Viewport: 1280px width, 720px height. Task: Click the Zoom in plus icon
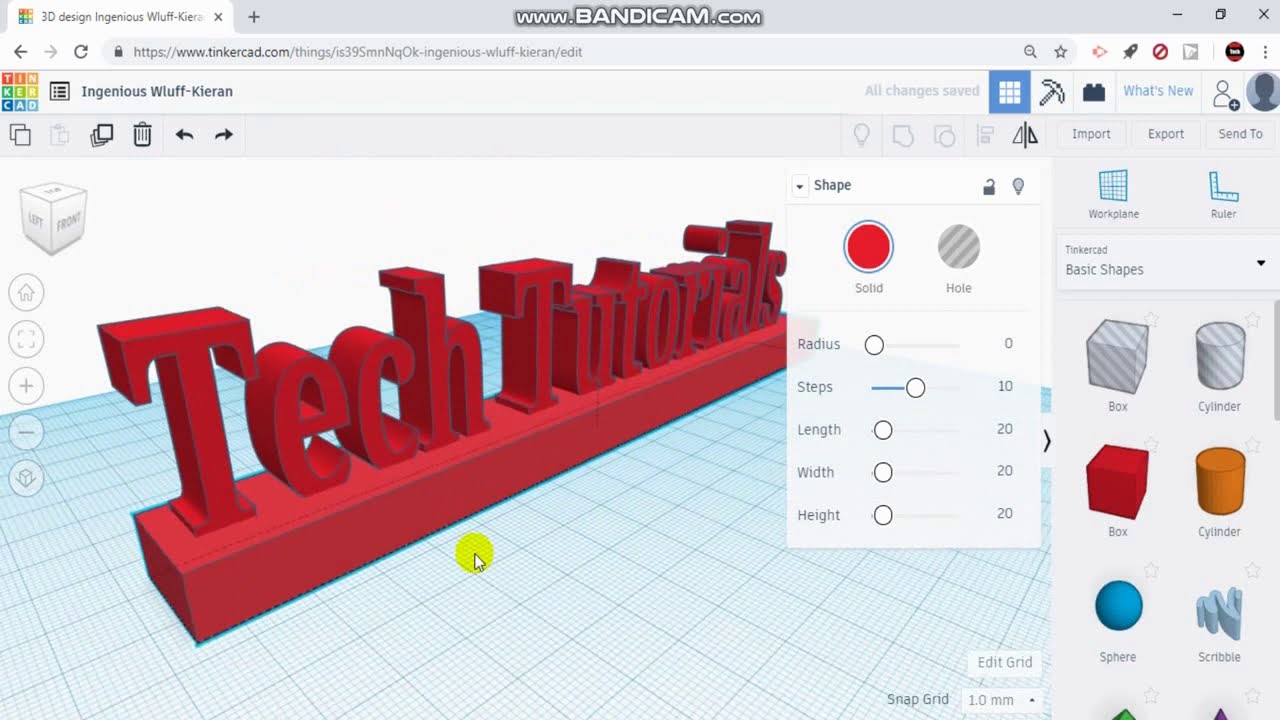coord(26,386)
